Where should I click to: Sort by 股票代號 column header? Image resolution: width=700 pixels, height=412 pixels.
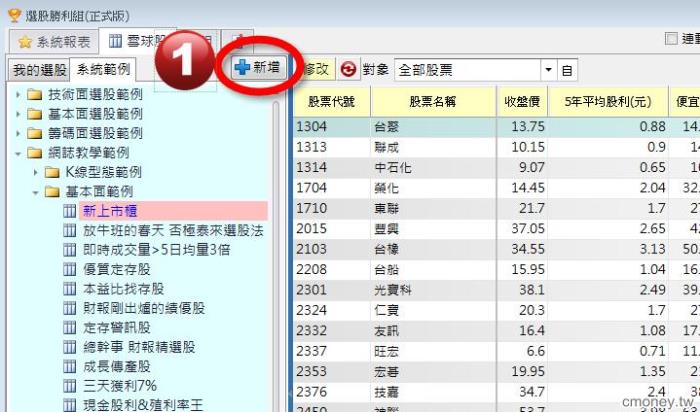tap(332, 101)
